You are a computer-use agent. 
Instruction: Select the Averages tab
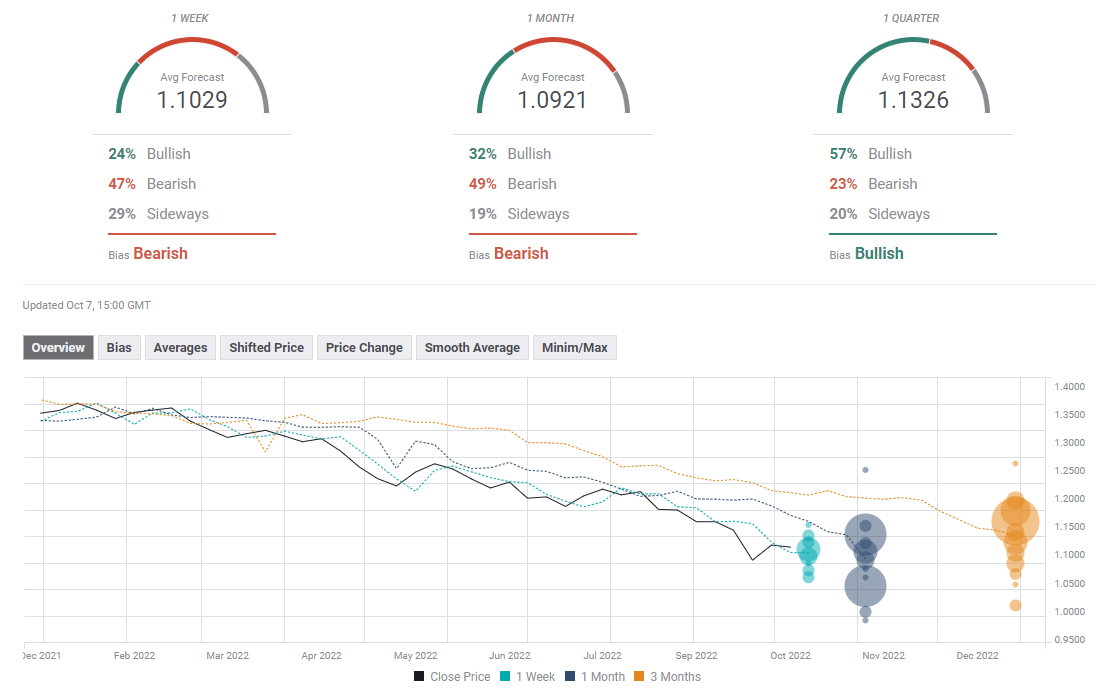pos(181,347)
